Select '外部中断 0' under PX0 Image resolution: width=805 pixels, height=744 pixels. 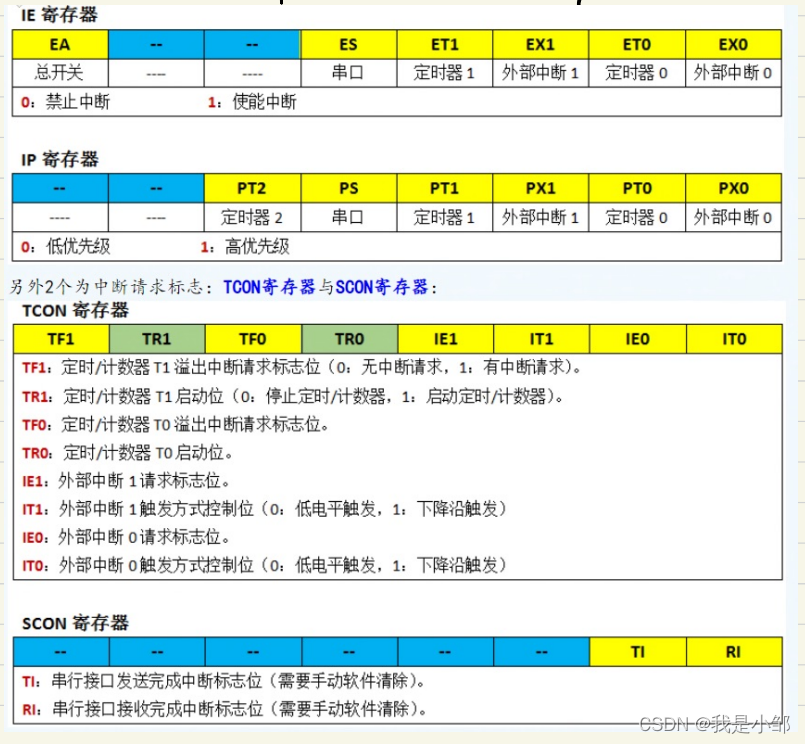coord(734,217)
